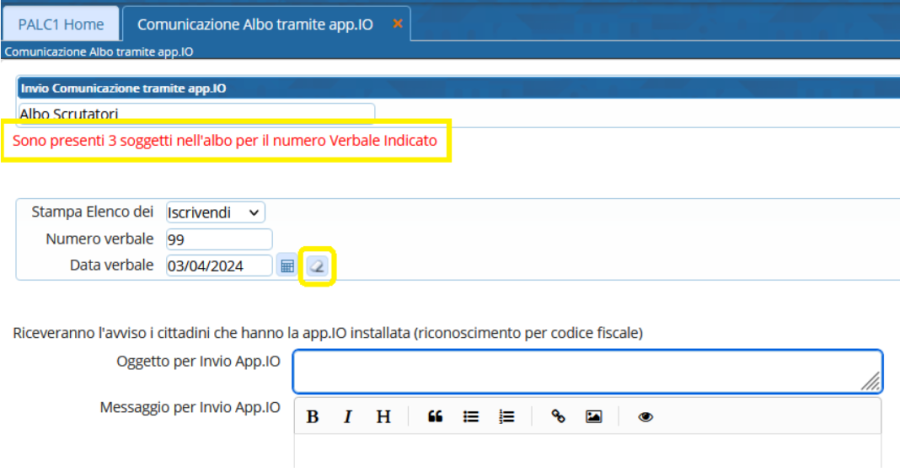The width and height of the screenshot is (900, 472).
Task: Toggle message preview with eye icon
Action: tap(645, 417)
